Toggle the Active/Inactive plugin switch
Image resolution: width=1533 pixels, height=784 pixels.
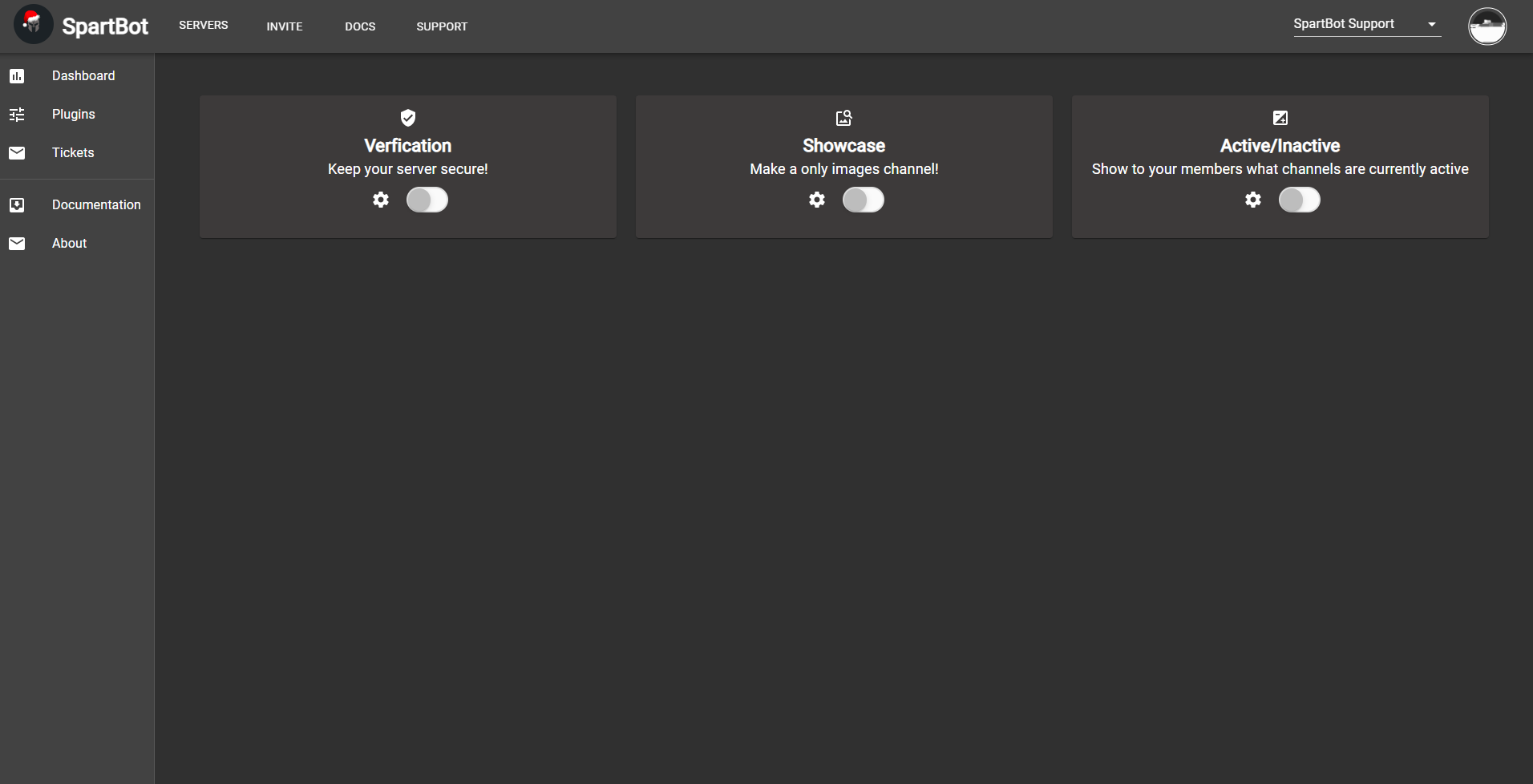pyautogui.click(x=1299, y=200)
